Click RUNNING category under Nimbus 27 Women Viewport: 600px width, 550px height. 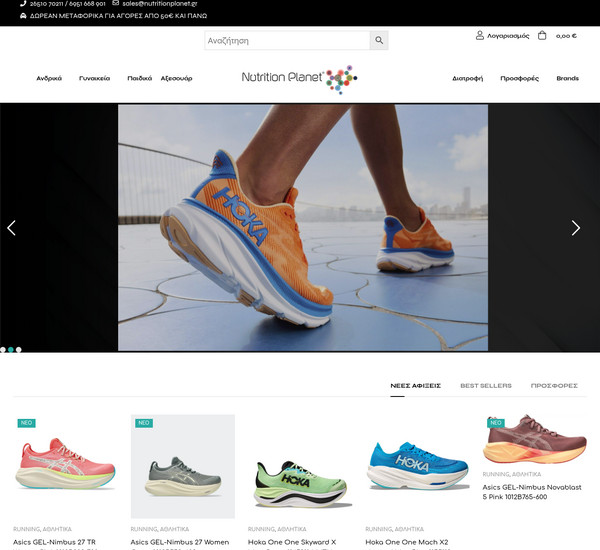tap(143, 529)
